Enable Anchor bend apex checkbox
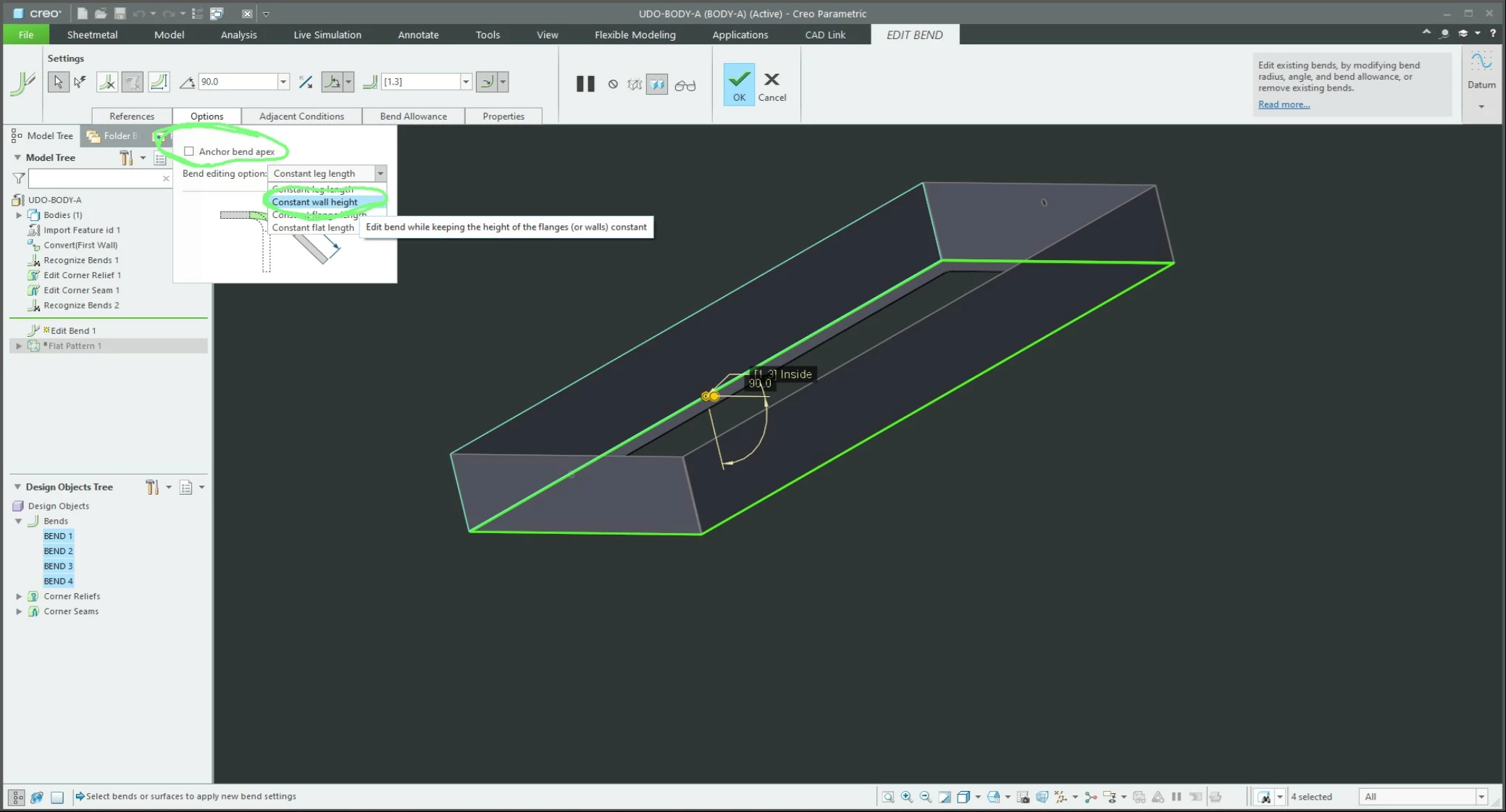Image resolution: width=1506 pixels, height=812 pixels. coord(189,151)
